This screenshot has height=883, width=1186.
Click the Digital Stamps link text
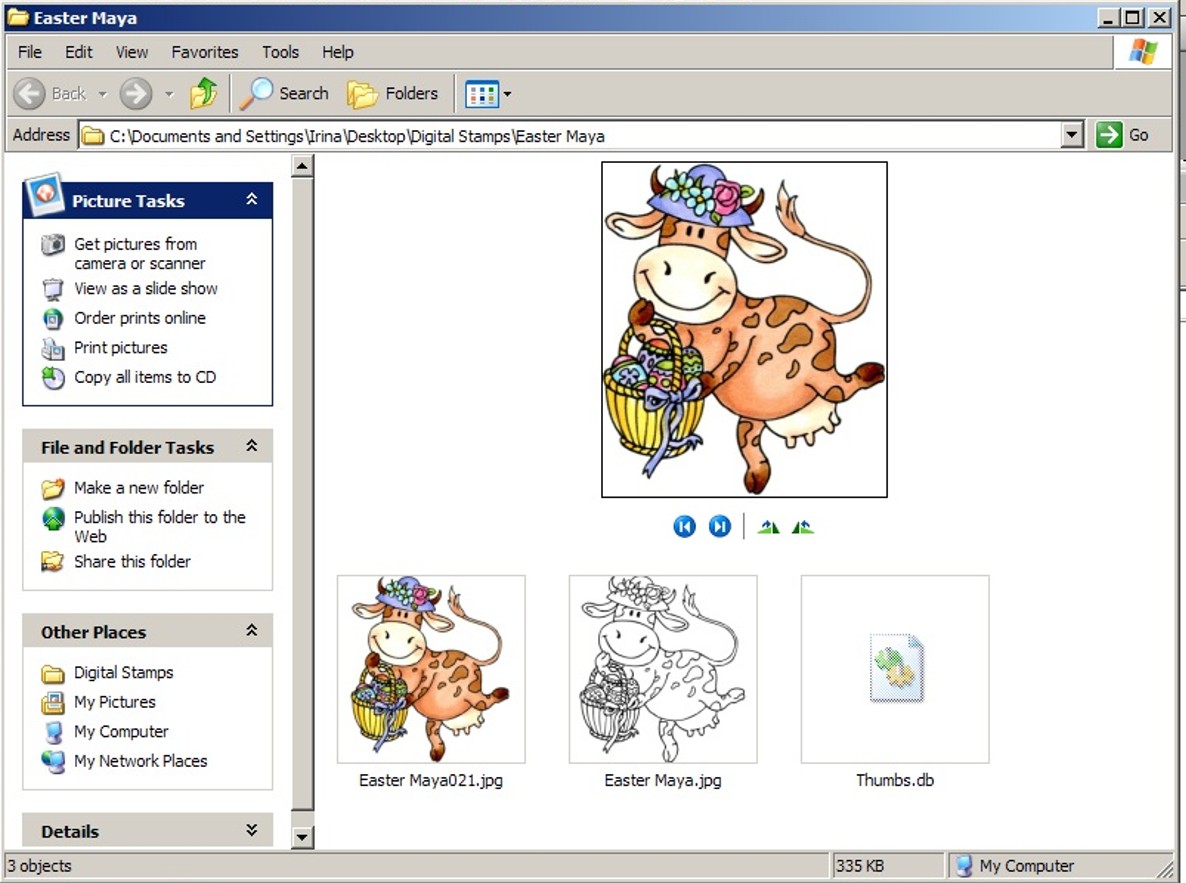(x=124, y=672)
